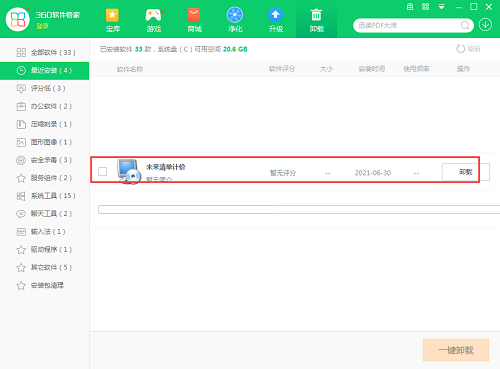500x369 pixels.
Task: Click the 卸载 button for 未来清单计价
Action: 465,172
